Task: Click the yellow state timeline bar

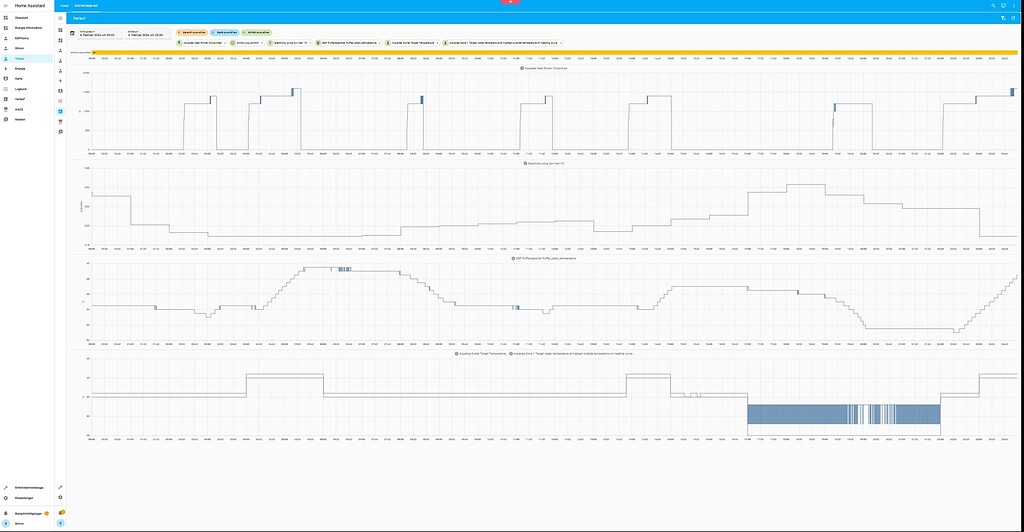Action: tap(554, 52)
